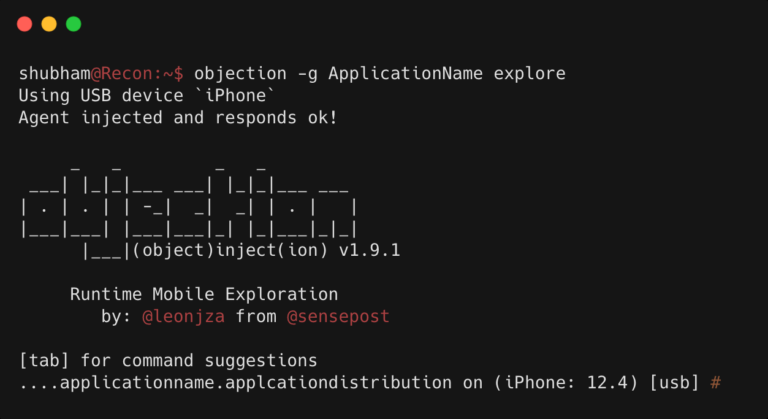
Task: Click the yellow minimize window button
Action: point(49,24)
